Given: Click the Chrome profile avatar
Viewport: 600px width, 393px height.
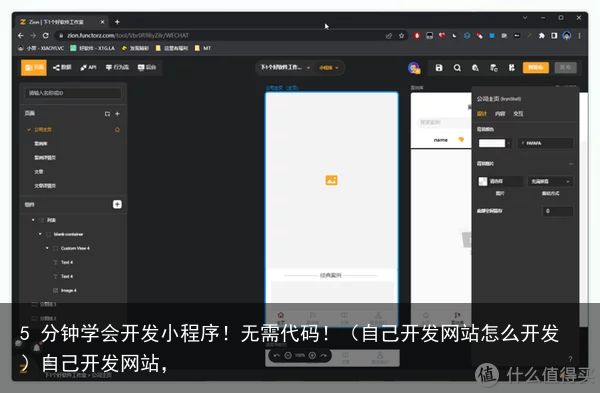Looking at the screenshot, I should point(567,36).
